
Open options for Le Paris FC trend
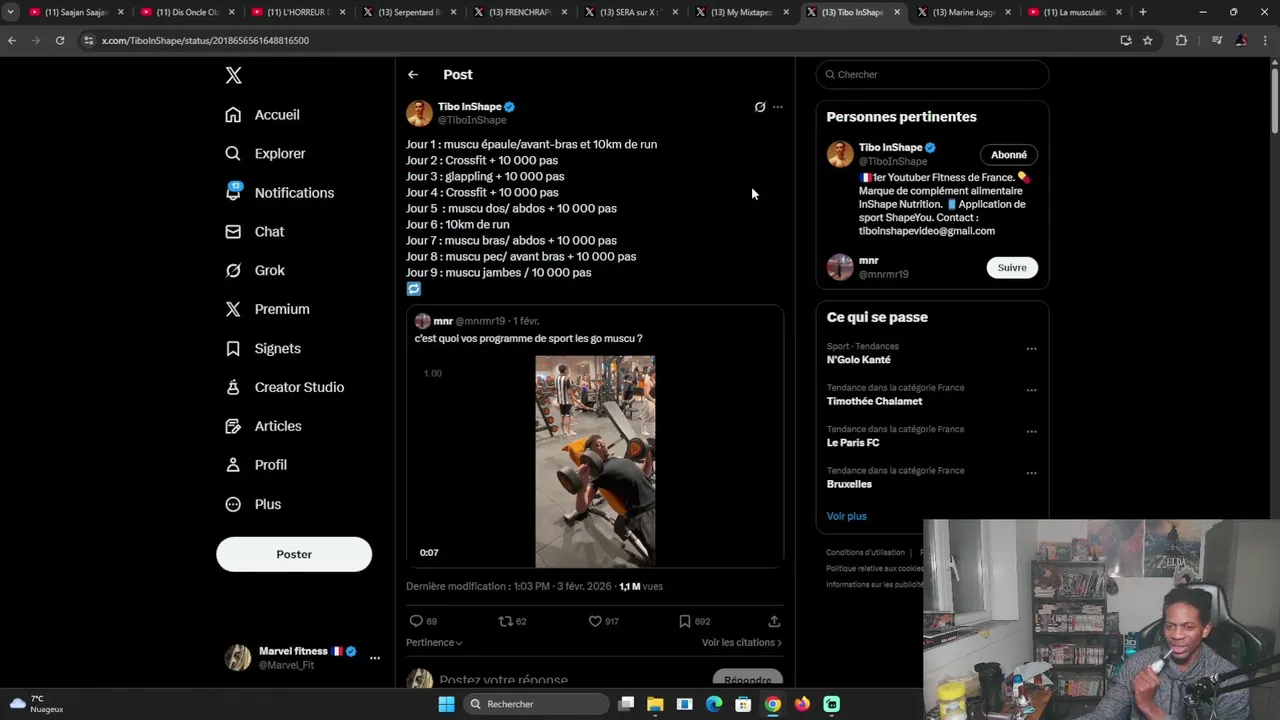pyautogui.click(x=1031, y=432)
